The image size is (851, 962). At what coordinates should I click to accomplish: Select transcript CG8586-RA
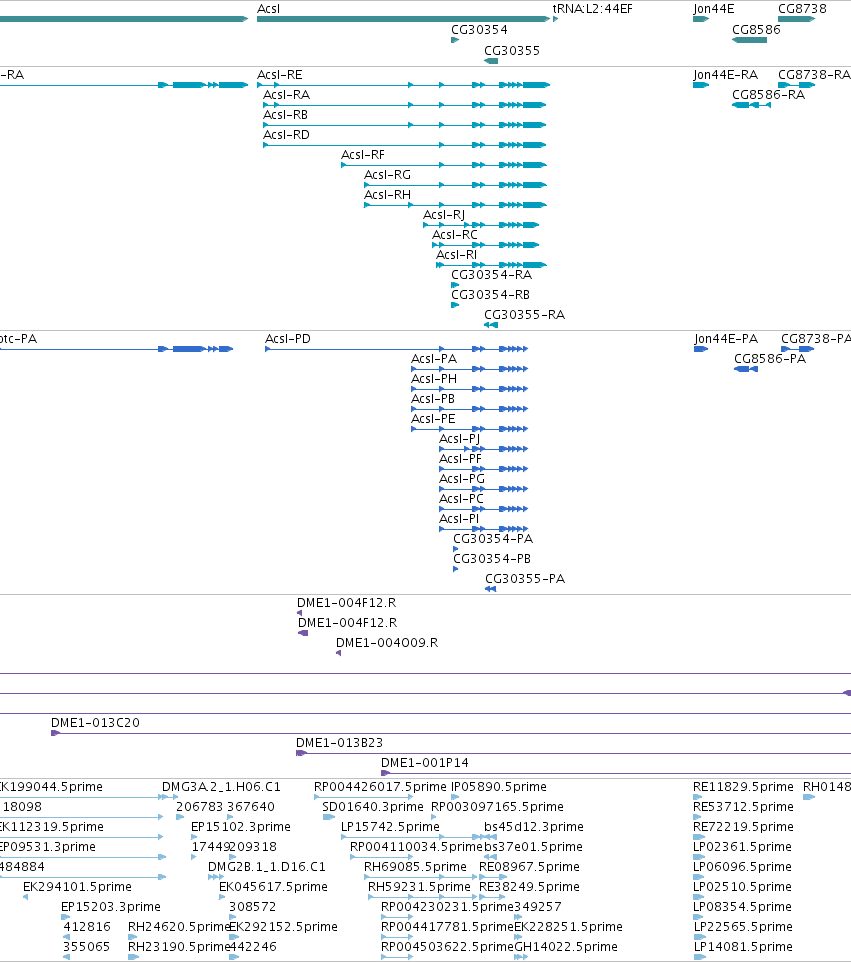coord(768,94)
